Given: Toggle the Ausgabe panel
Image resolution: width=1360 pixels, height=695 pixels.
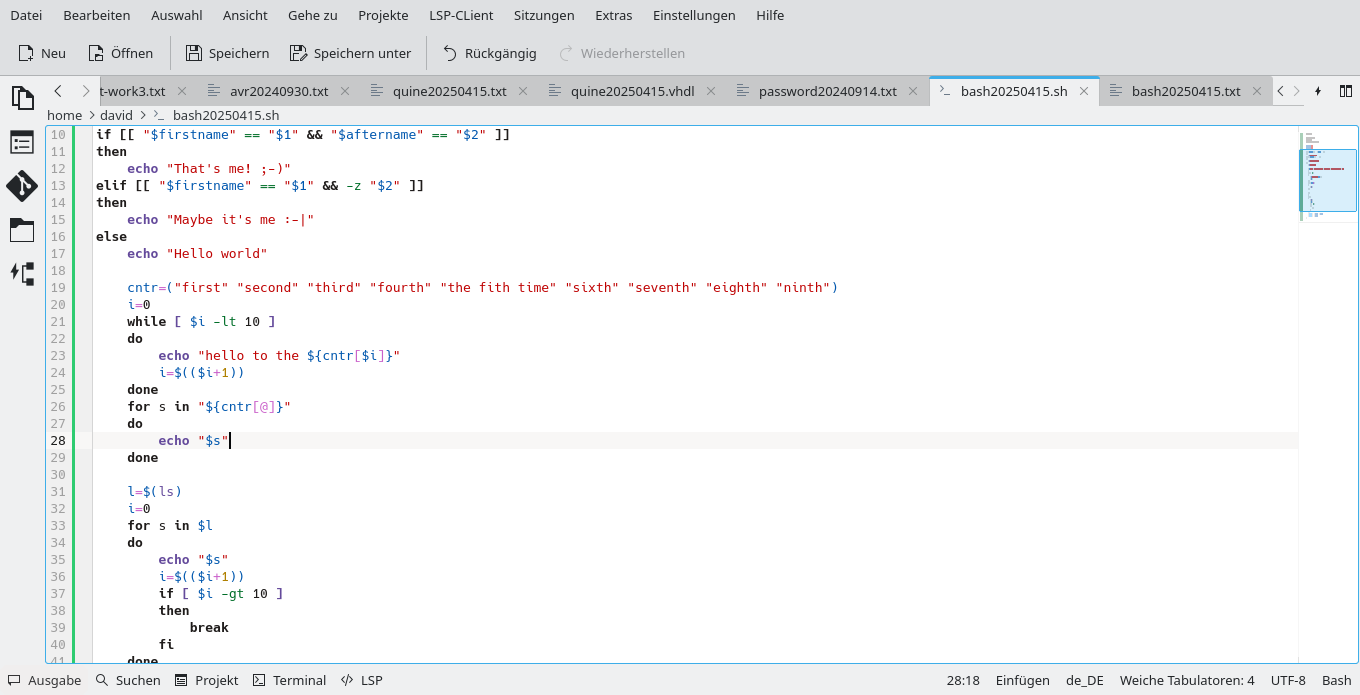Looking at the screenshot, I should pos(44,680).
